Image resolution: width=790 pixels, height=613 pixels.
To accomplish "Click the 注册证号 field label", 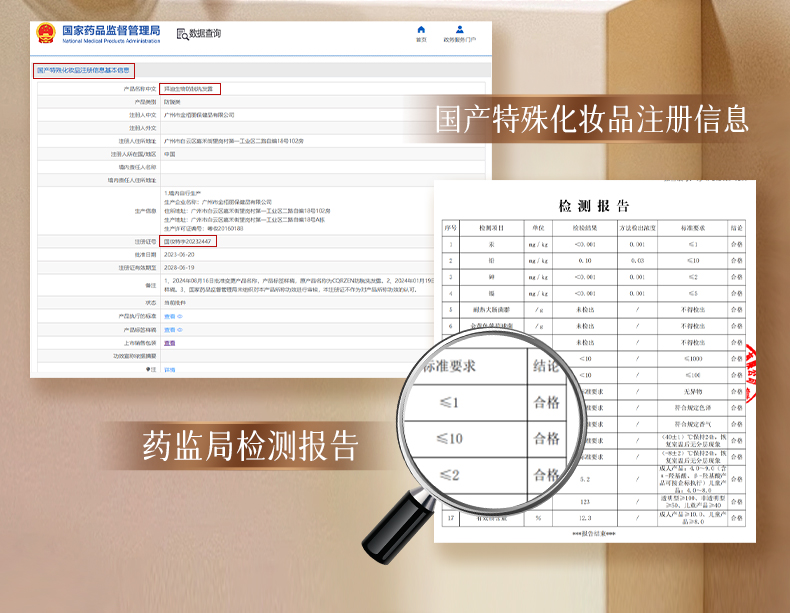I will coord(146,242).
